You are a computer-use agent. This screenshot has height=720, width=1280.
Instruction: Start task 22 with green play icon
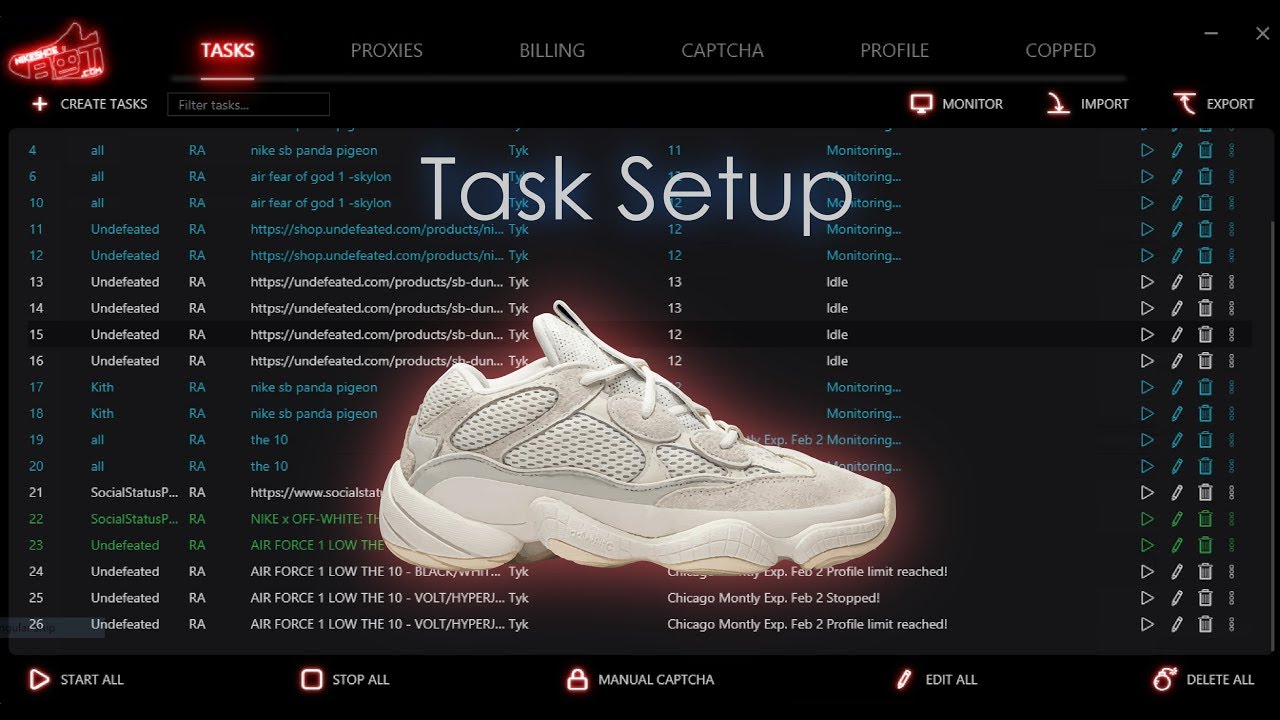tap(1147, 519)
